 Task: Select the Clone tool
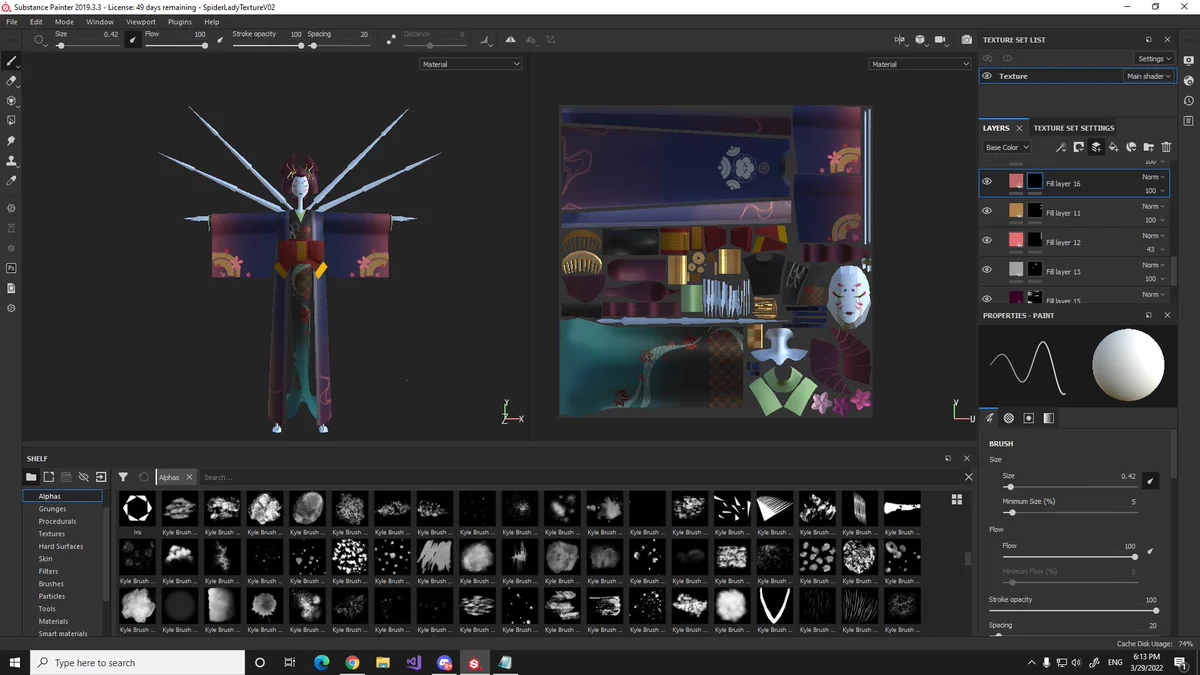[12, 161]
